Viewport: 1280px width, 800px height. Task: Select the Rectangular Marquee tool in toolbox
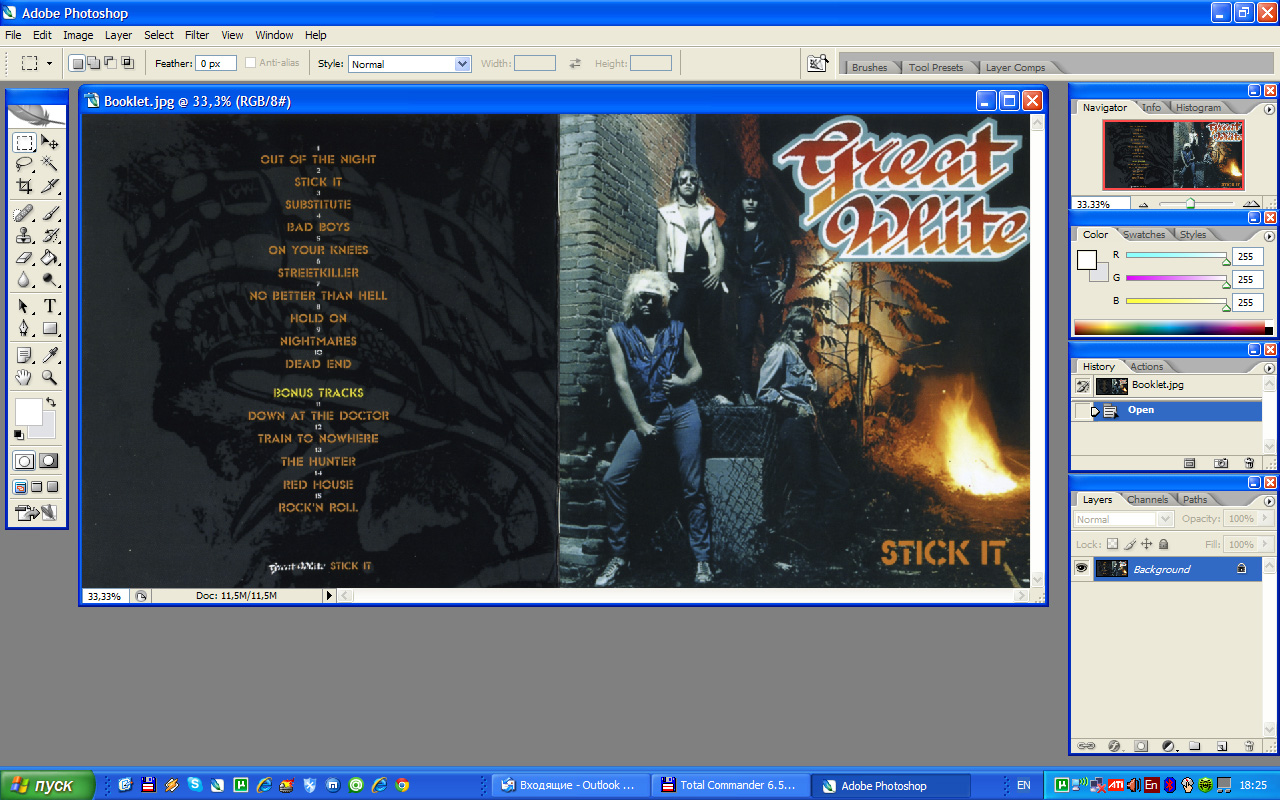(x=24, y=142)
